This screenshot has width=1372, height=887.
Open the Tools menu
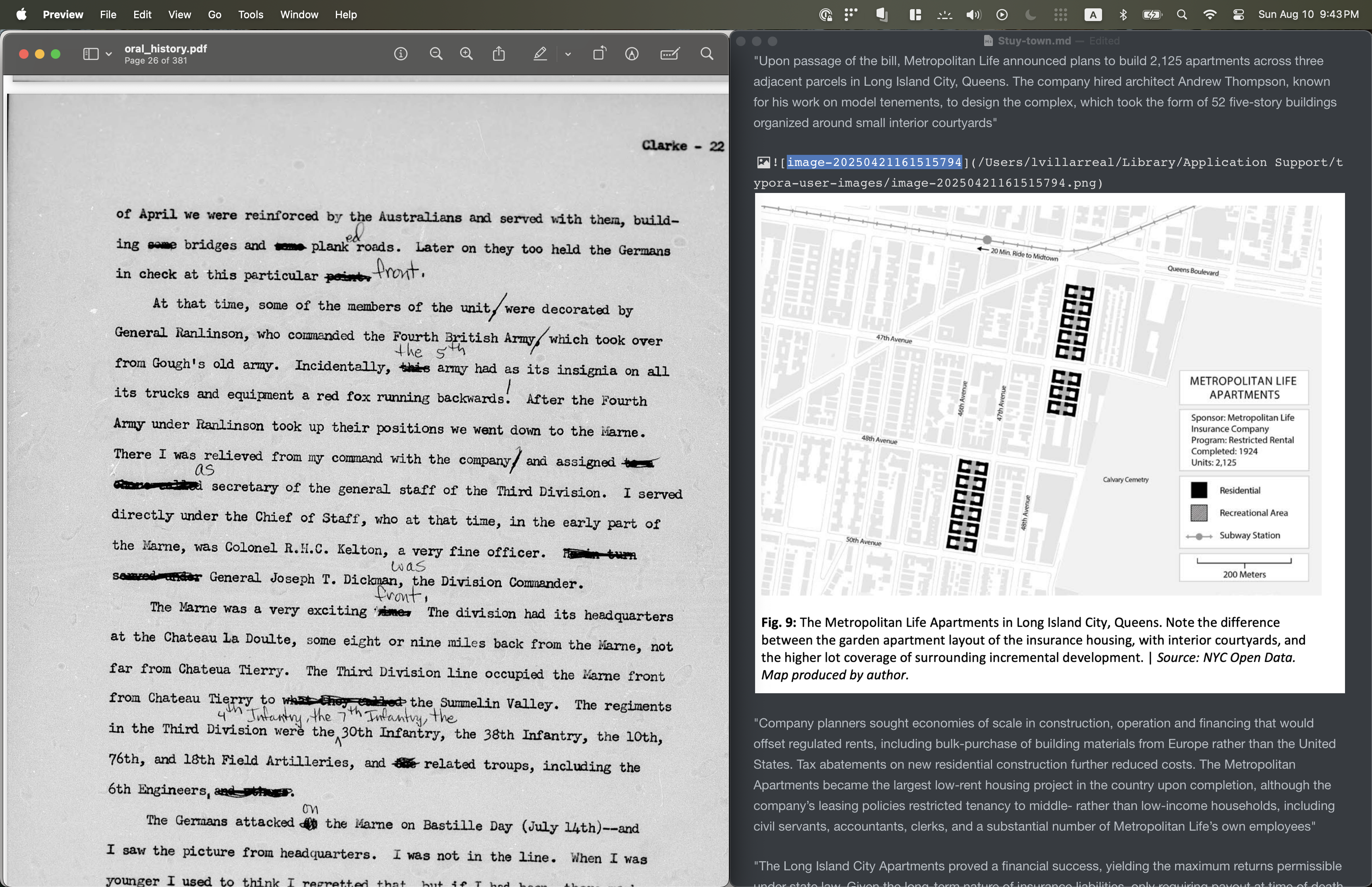tap(251, 15)
